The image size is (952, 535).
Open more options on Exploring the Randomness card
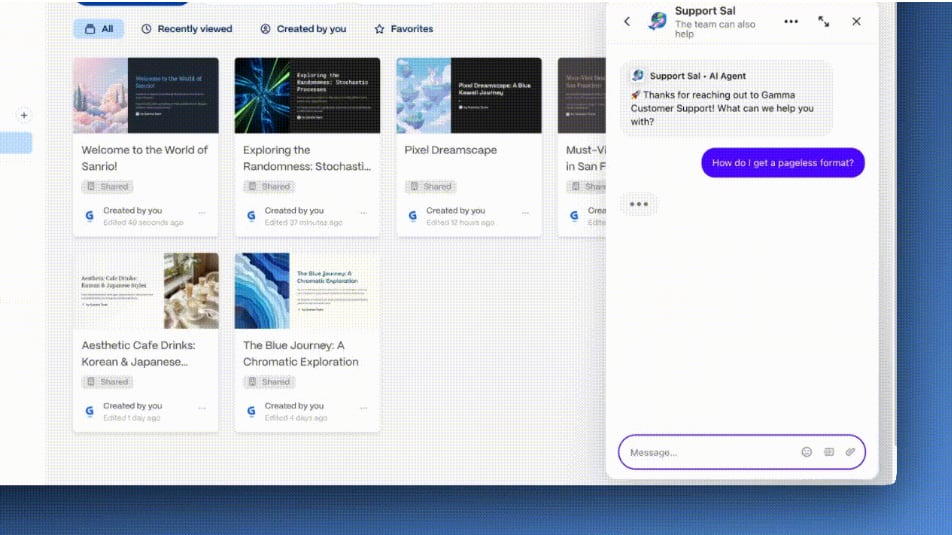pos(364,213)
